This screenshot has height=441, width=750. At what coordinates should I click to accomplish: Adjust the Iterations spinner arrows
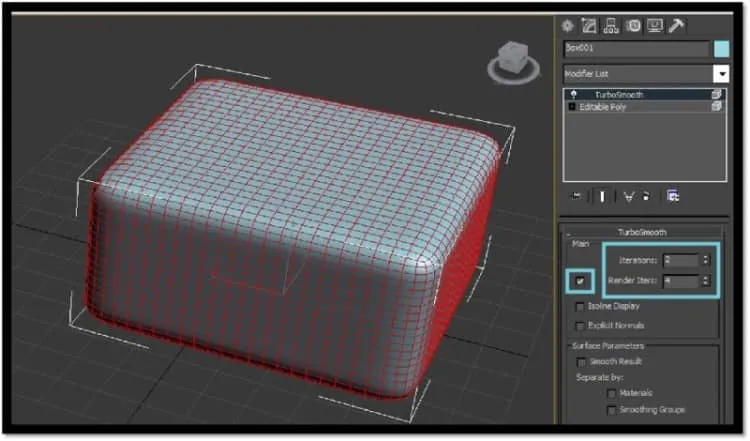point(706,260)
